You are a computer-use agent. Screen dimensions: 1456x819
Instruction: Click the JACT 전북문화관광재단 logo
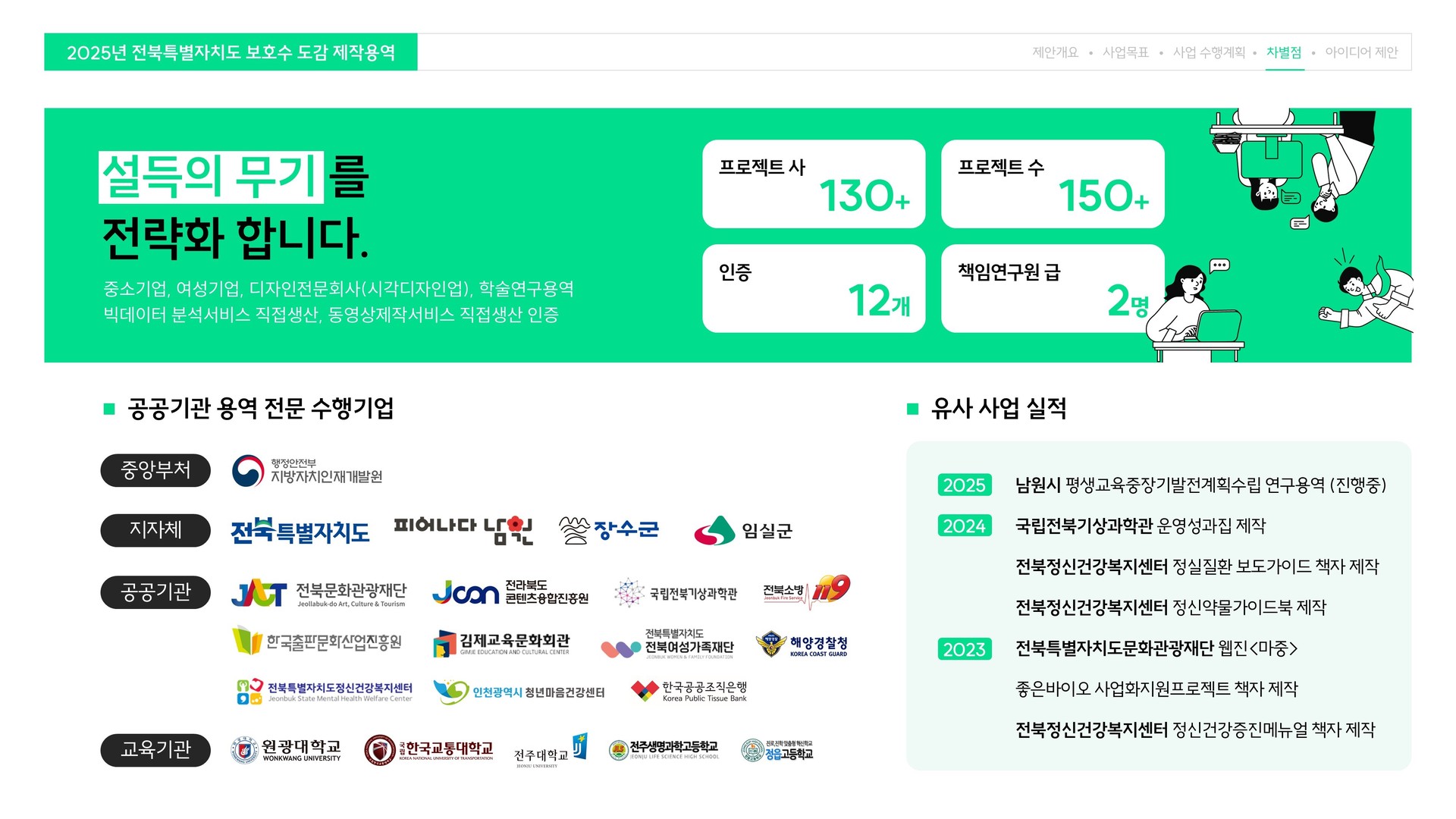tap(318, 594)
